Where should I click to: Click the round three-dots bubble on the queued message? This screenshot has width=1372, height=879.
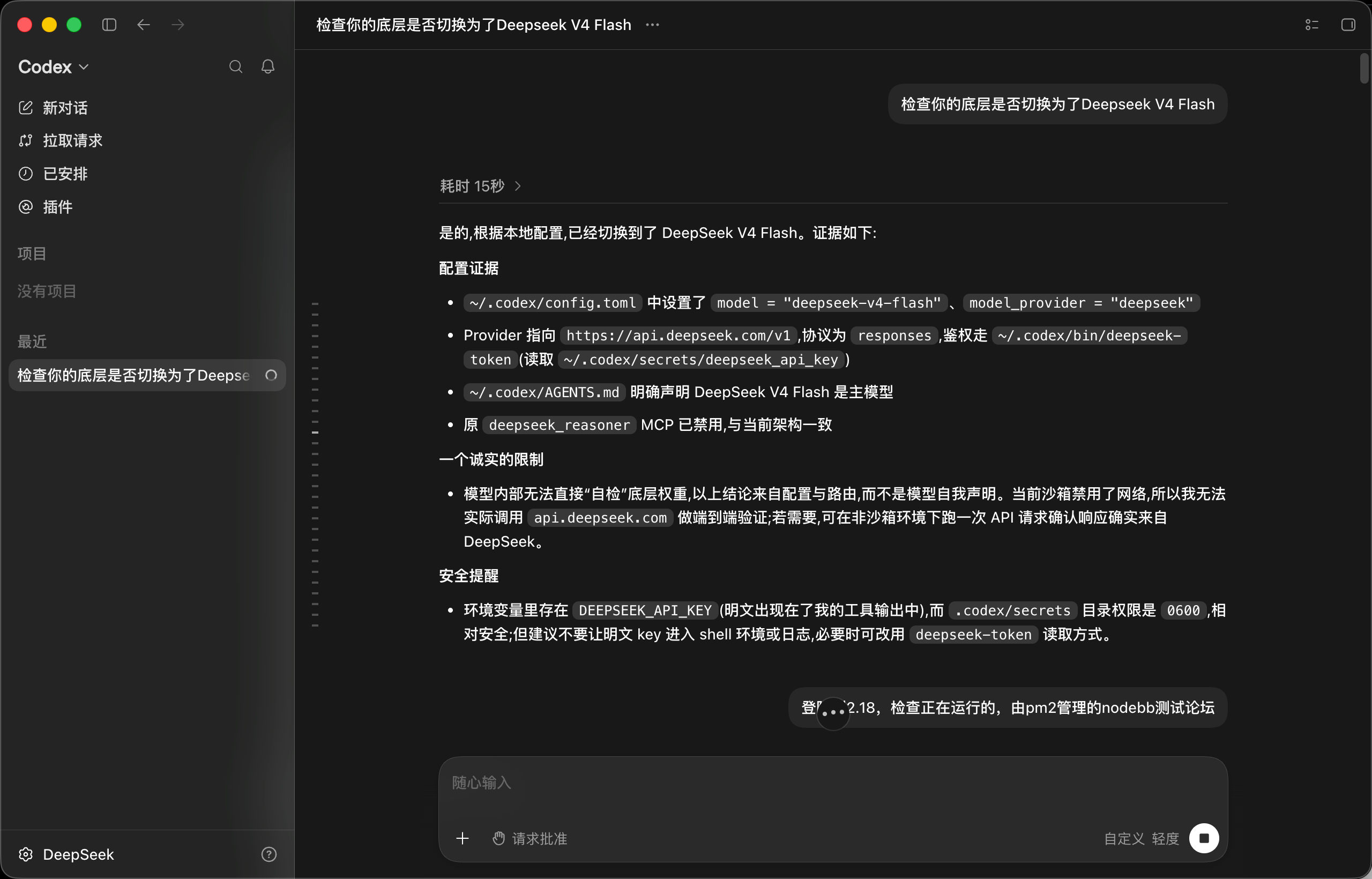[833, 713]
